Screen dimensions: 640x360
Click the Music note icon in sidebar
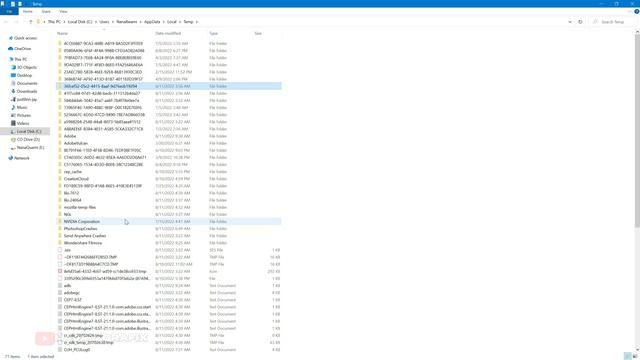[13, 107]
